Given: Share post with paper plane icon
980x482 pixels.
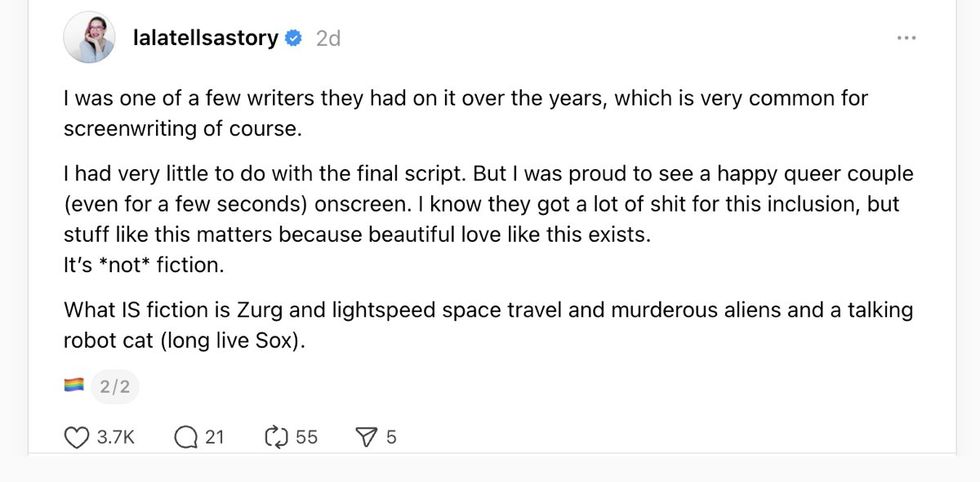Looking at the screenshot, I should (x=367, y=437).
